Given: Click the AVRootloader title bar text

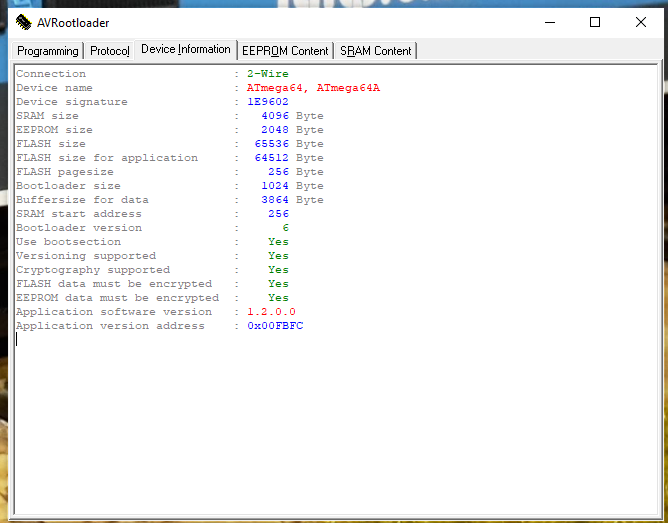Looking at the screenshot, I should (73, 23).
